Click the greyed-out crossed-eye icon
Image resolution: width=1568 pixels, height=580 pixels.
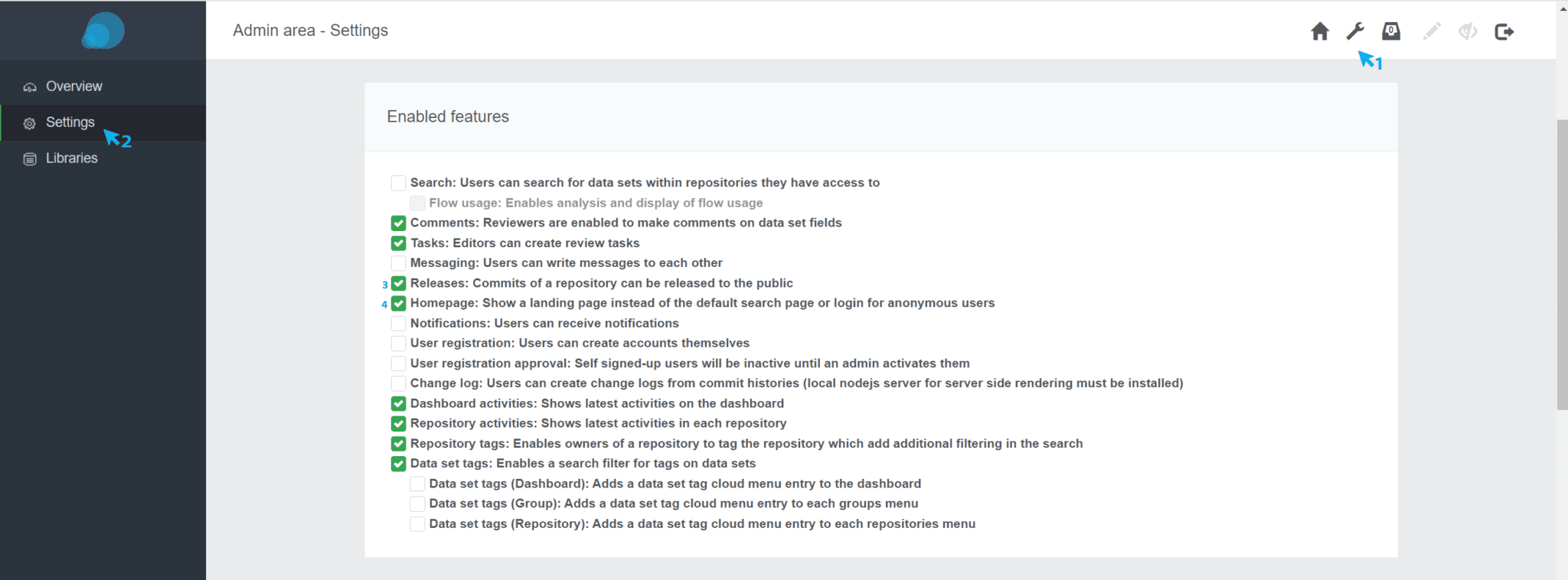point(1467,31)
